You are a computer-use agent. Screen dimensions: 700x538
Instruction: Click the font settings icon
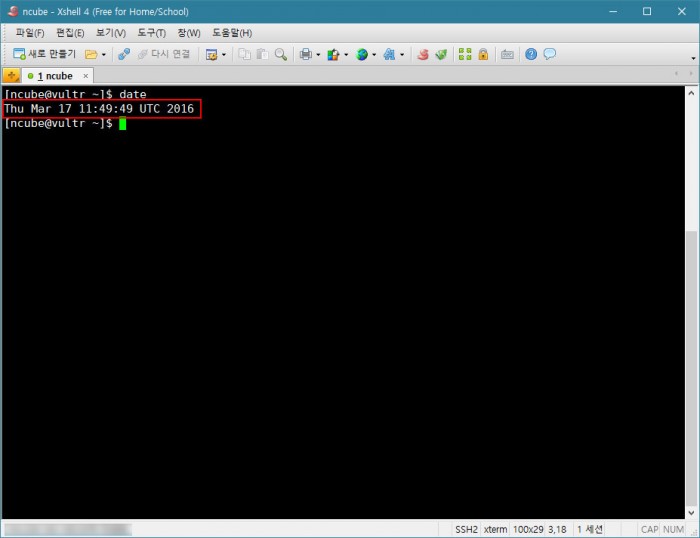click(x=389, y=54)
